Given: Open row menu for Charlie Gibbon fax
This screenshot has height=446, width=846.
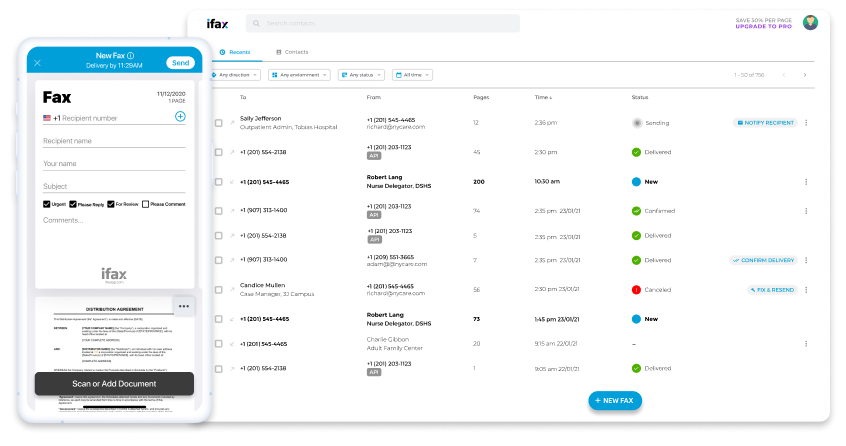Looking at the screenshot, I should (x=806, y=344).
